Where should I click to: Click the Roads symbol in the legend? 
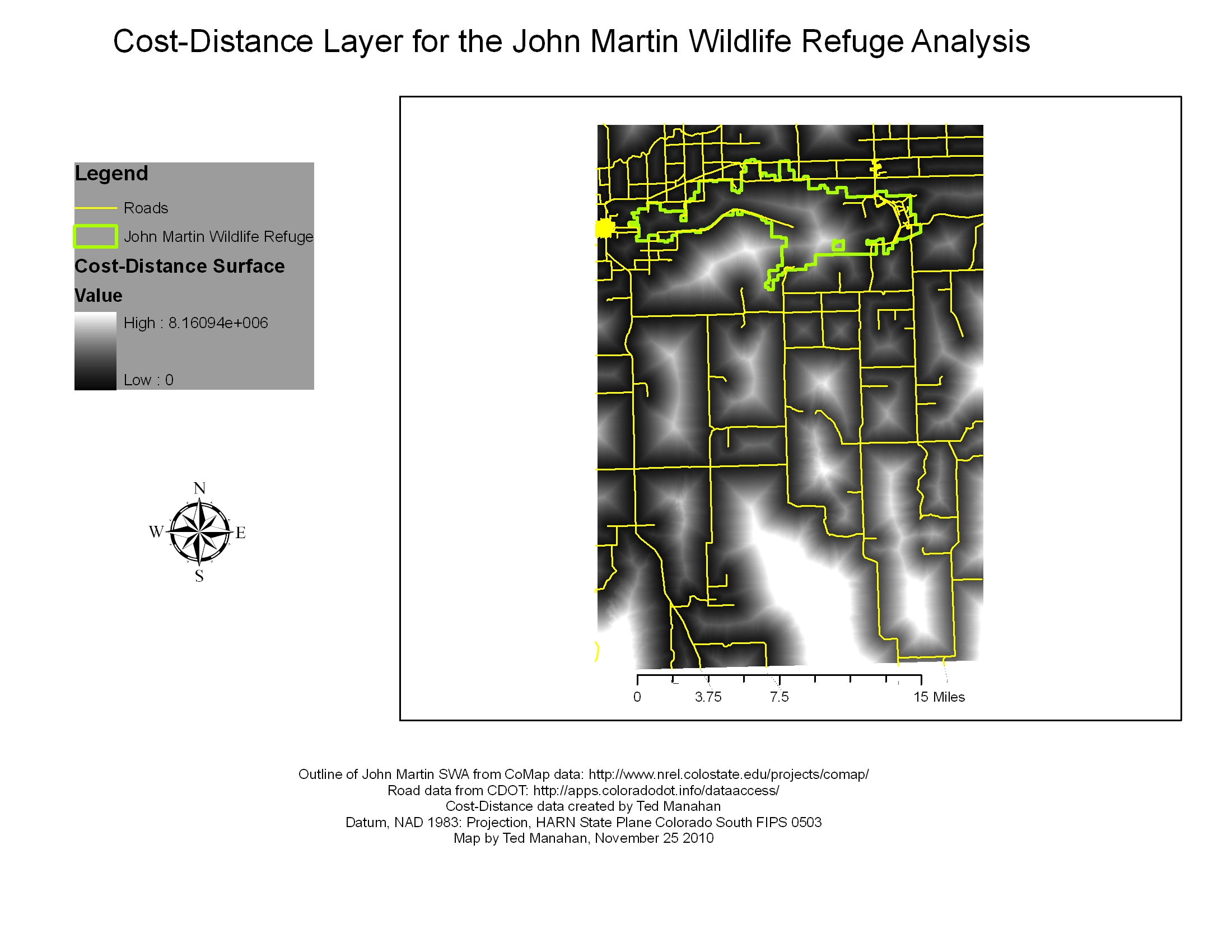[96, 208]
